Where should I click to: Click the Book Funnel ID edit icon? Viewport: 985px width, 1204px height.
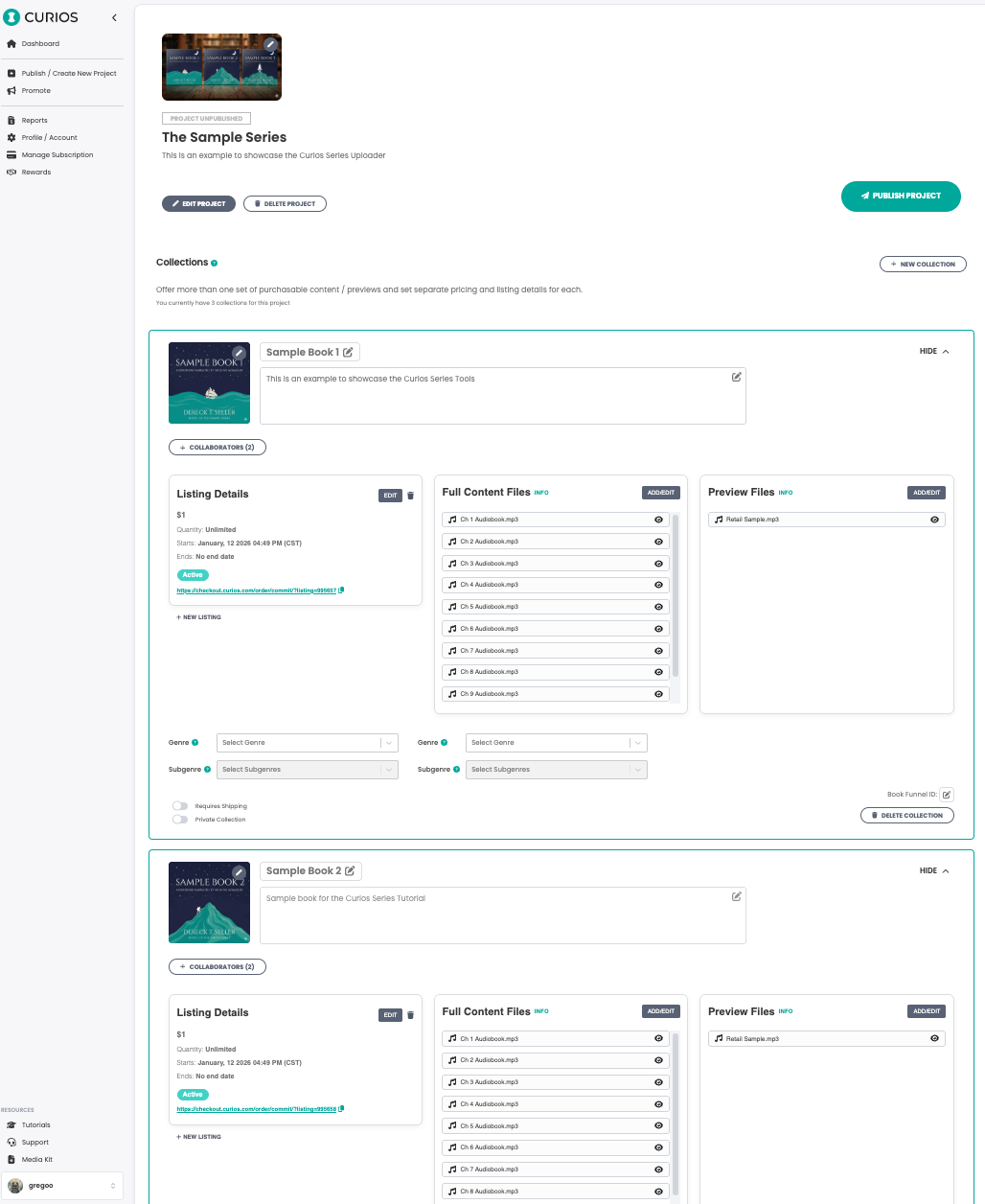pyautogui.click(x=946, y=795)
